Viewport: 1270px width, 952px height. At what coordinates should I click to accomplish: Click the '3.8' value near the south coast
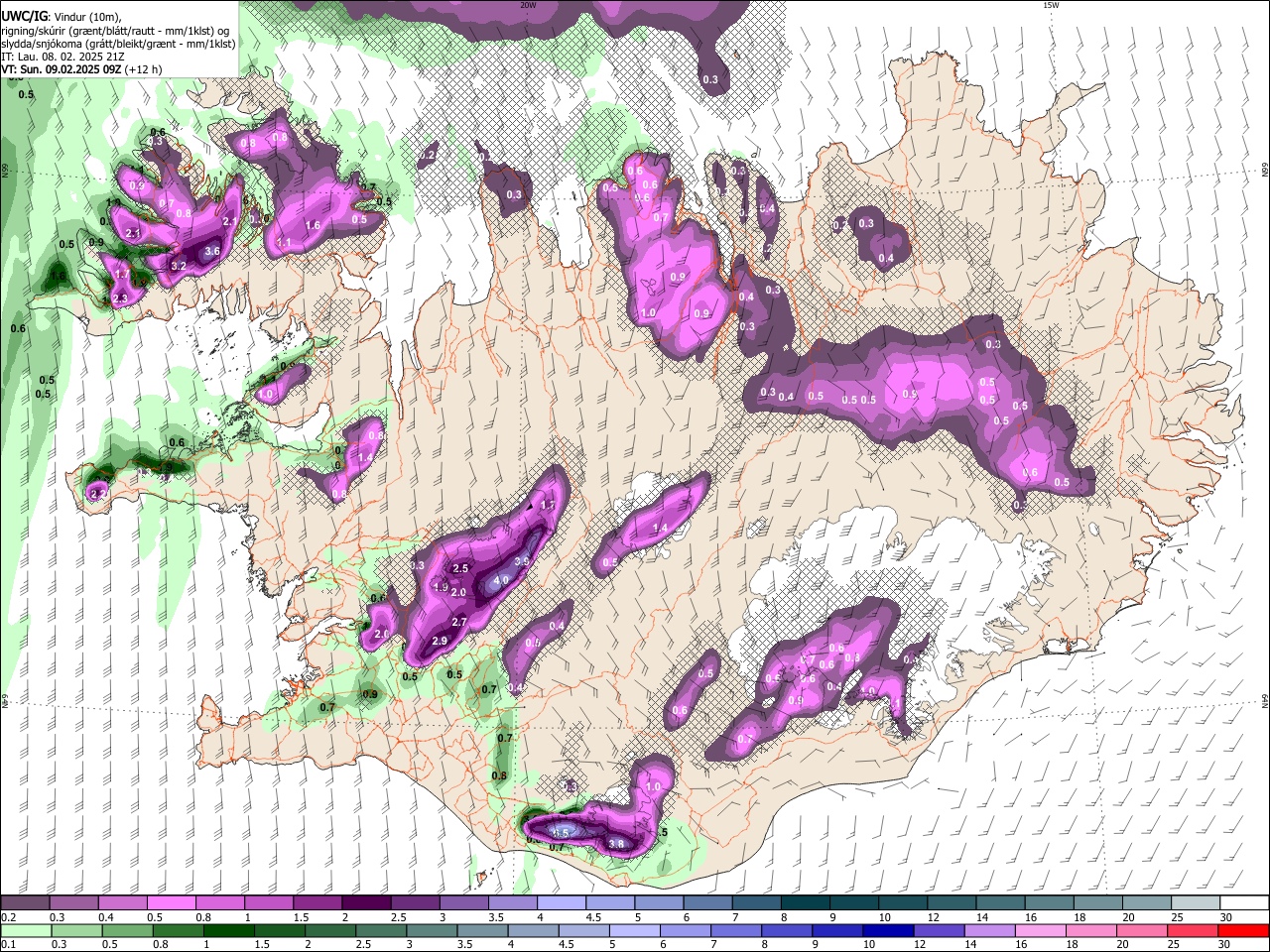pos(615,844)
